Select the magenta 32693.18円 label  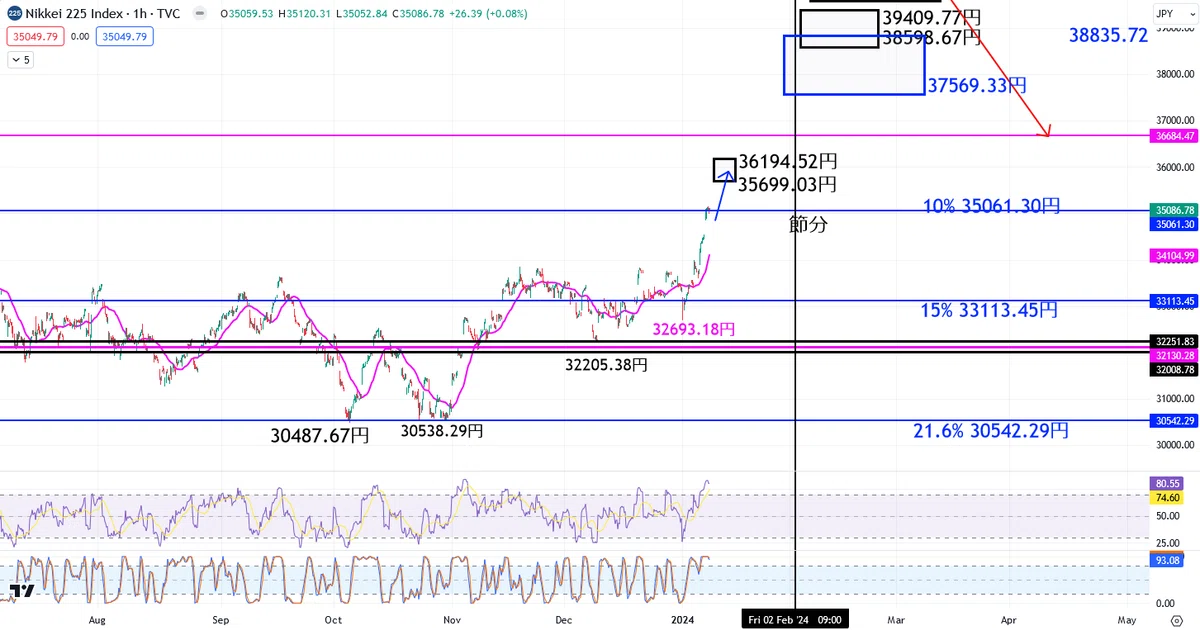click(x=695, y=328)
